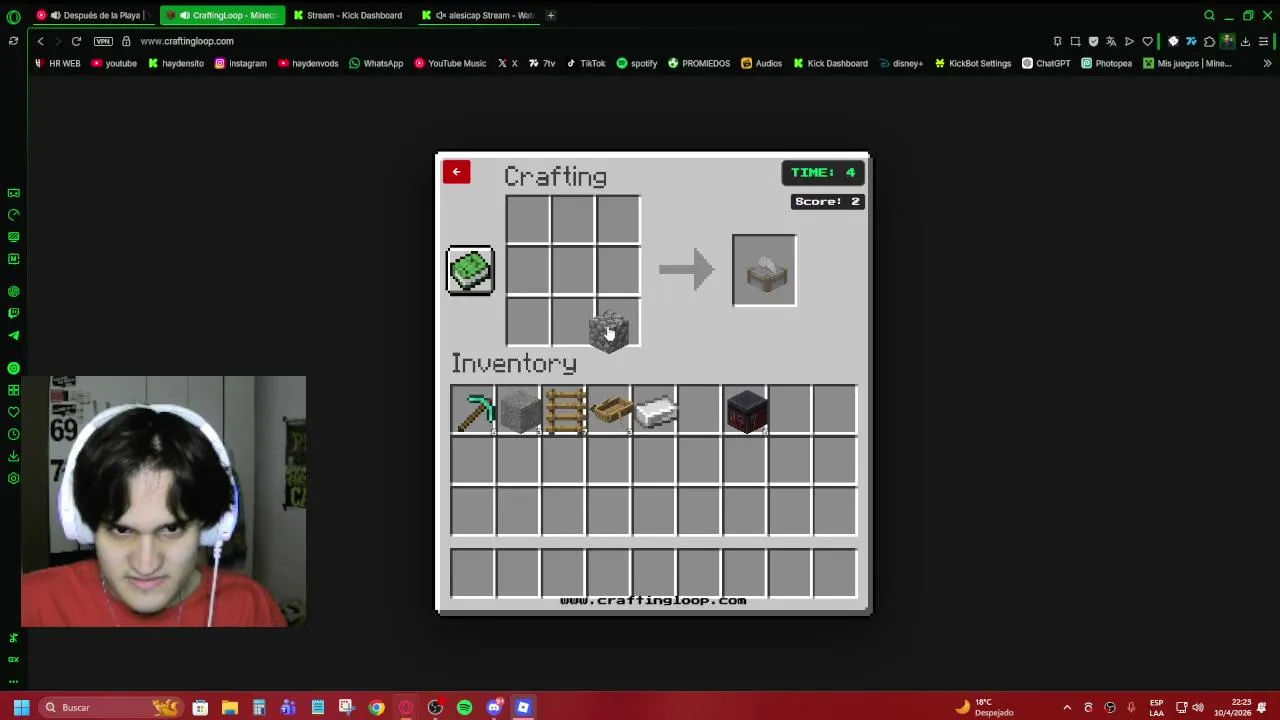This screenshot has height=720, width=1280.
Task: Open Discord from the taskbar
Action: point(494,707)
